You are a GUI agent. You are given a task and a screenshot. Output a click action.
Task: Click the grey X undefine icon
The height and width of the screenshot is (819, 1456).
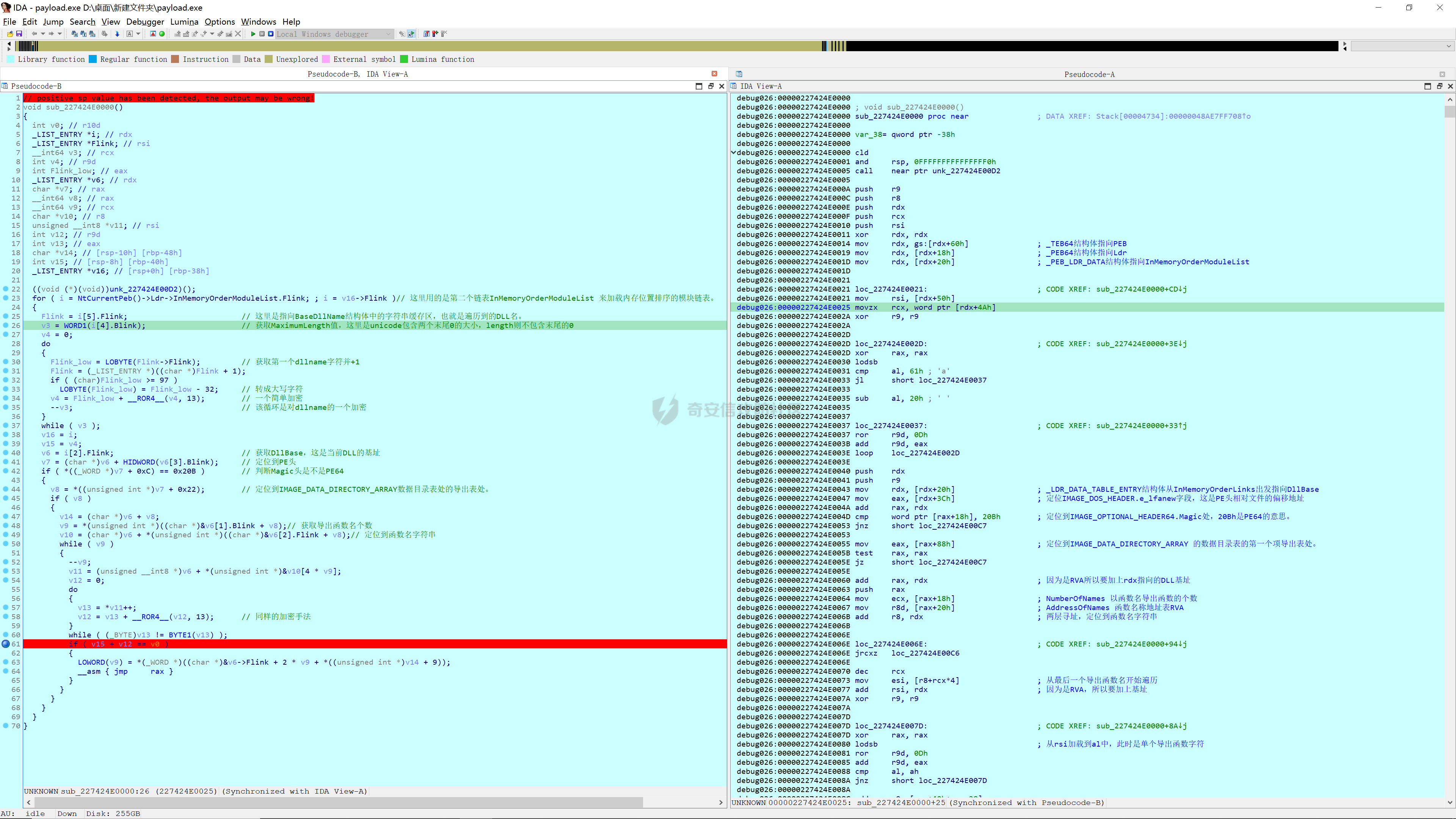click(x=238, y=34)
